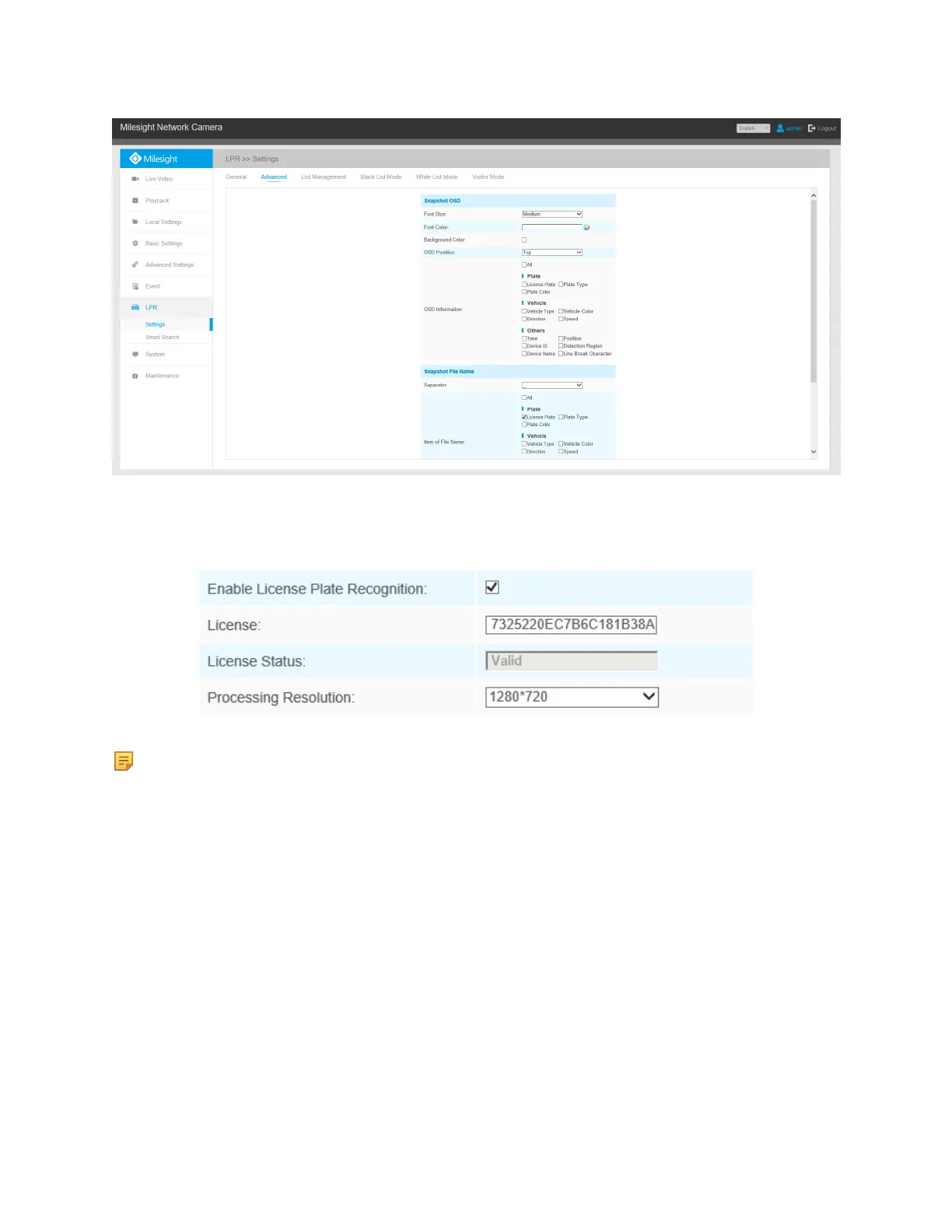This screenshot has width=952, height=1232.
Task: Click the License key input field
Action: [x=571, y=625]
